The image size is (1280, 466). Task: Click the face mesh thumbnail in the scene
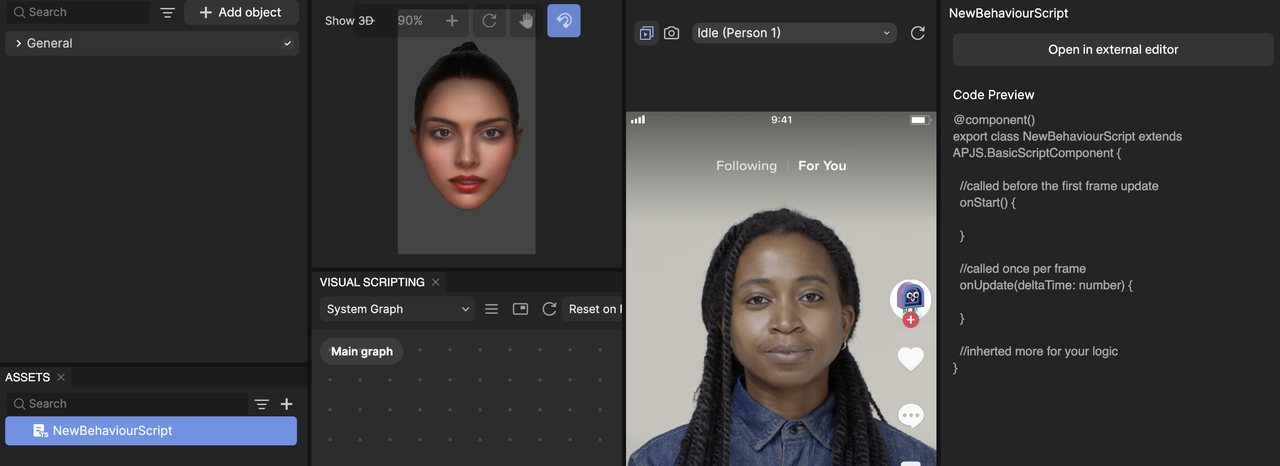(x=466, y=125)
